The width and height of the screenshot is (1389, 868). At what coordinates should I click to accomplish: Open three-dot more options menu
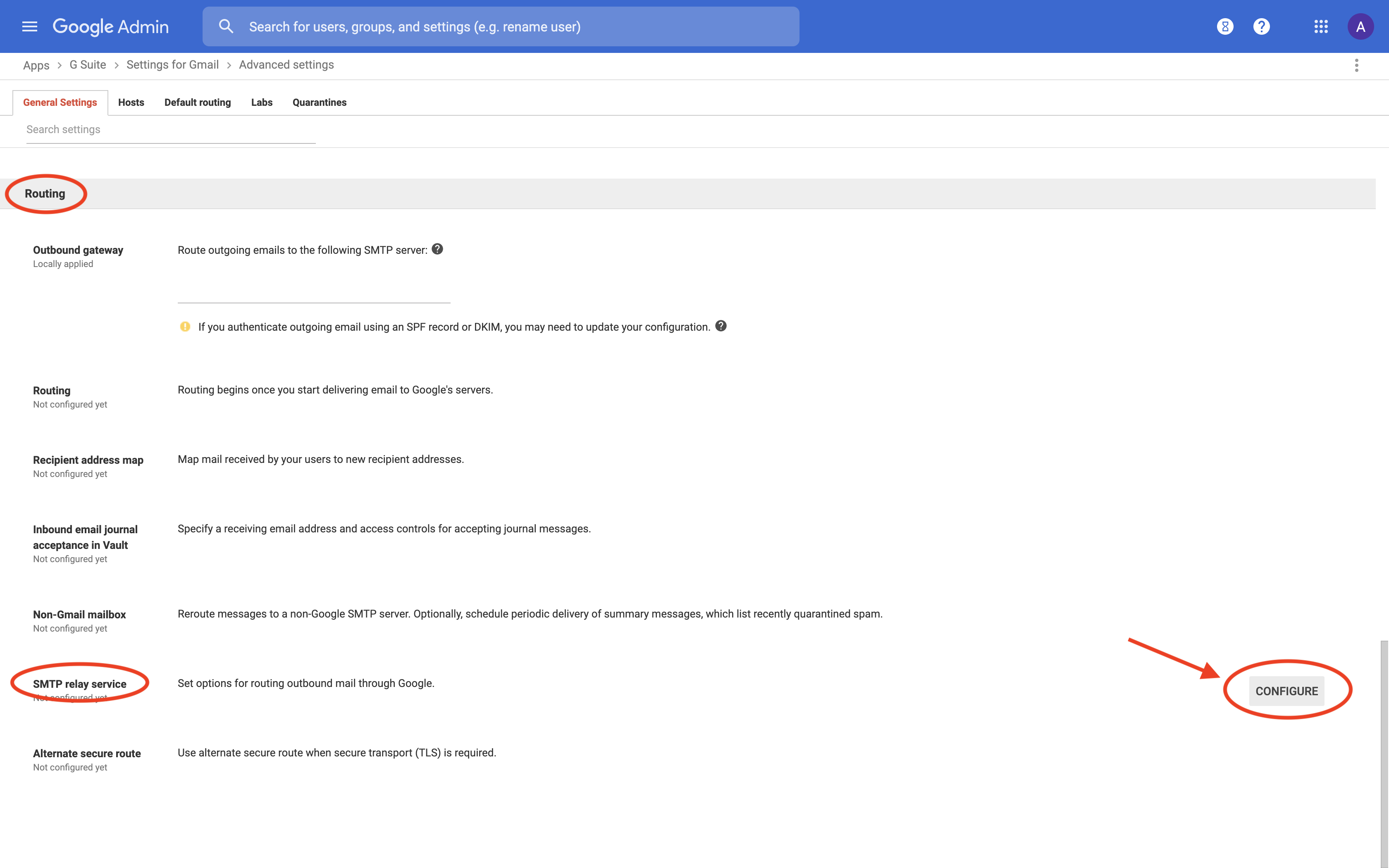[1356, 65]
